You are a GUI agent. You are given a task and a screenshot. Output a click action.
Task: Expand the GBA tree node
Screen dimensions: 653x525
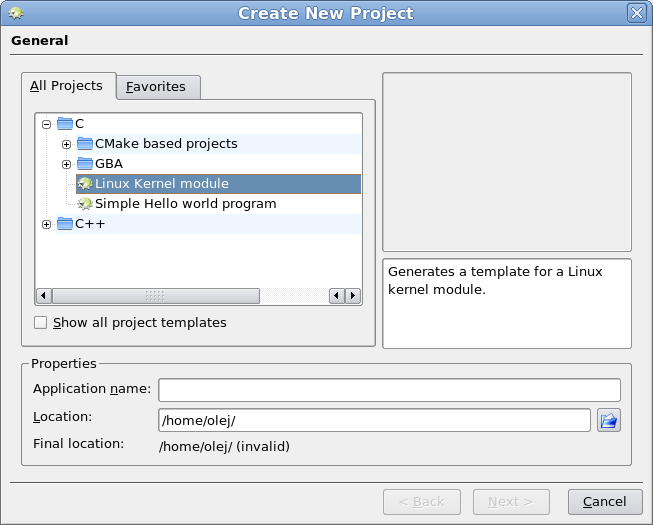click(x=66, y=164)
